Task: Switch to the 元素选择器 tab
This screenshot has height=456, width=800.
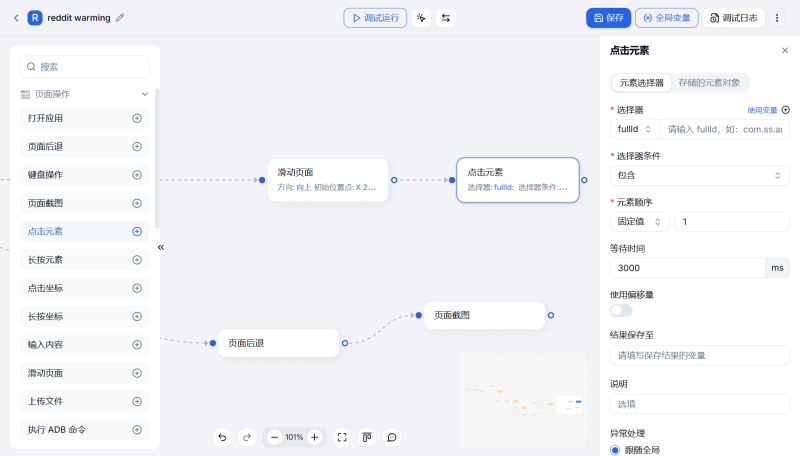Action: coord(641,83)
